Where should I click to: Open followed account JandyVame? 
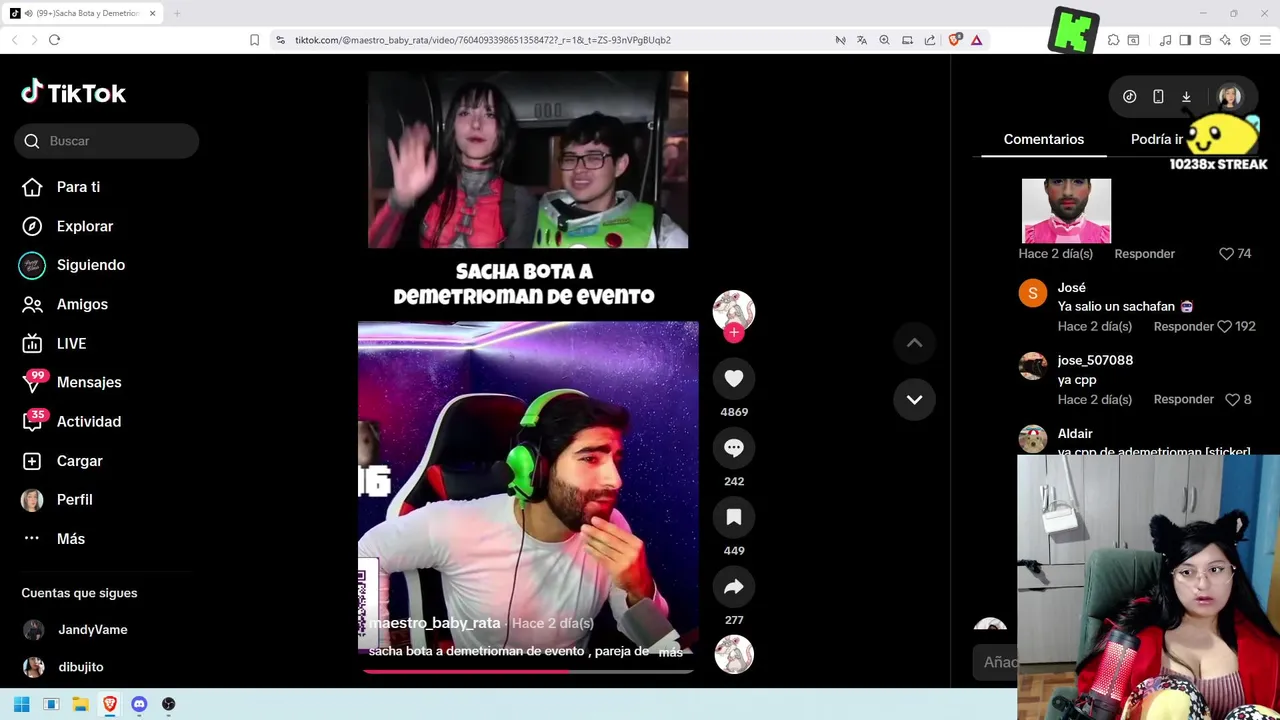[x=75, y=630]
